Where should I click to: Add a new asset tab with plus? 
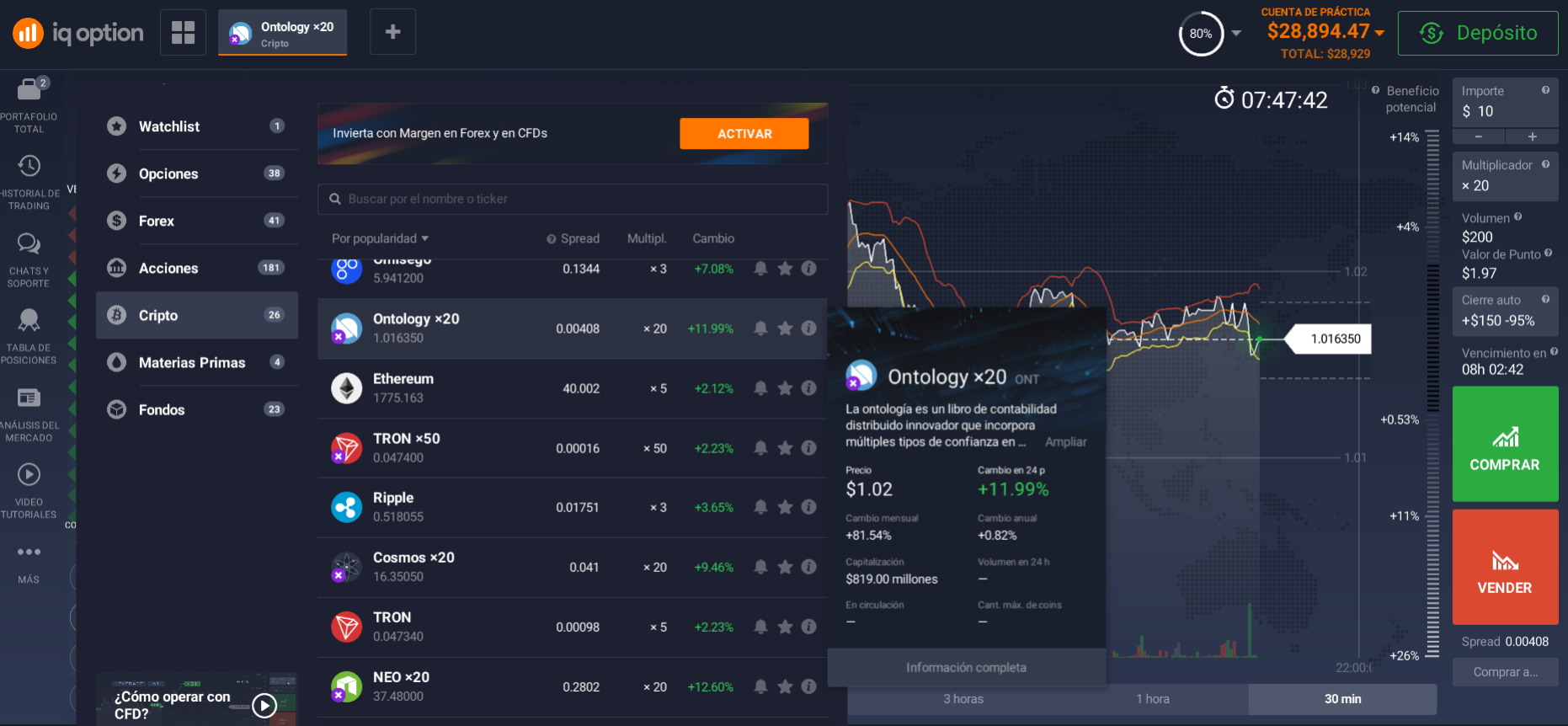392,32
